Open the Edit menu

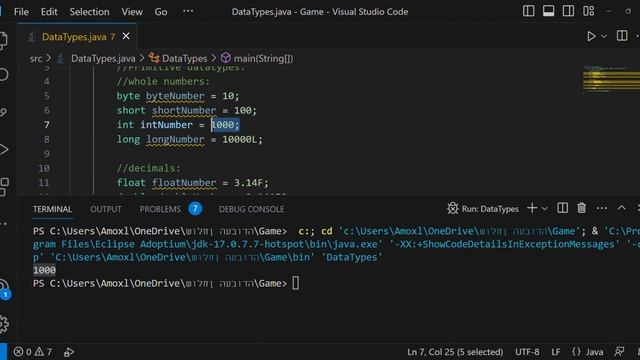49,12
